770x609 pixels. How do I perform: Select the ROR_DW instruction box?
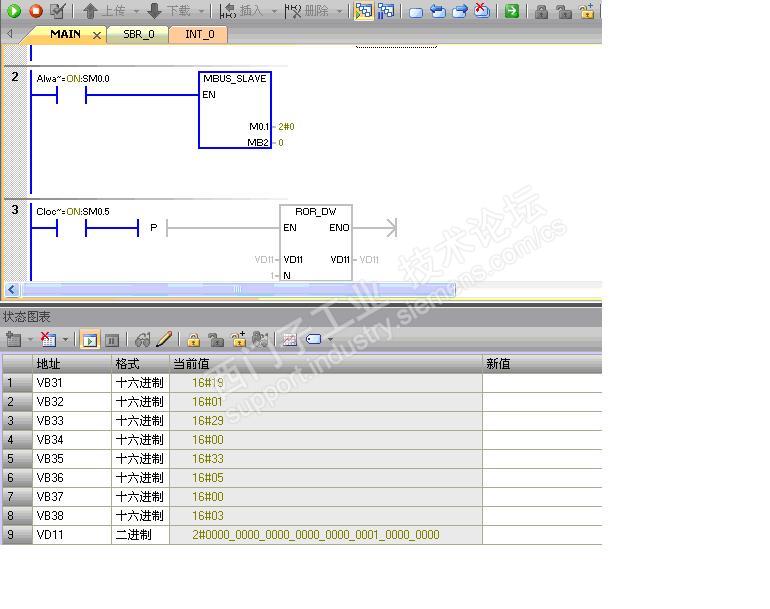point(316,243)
